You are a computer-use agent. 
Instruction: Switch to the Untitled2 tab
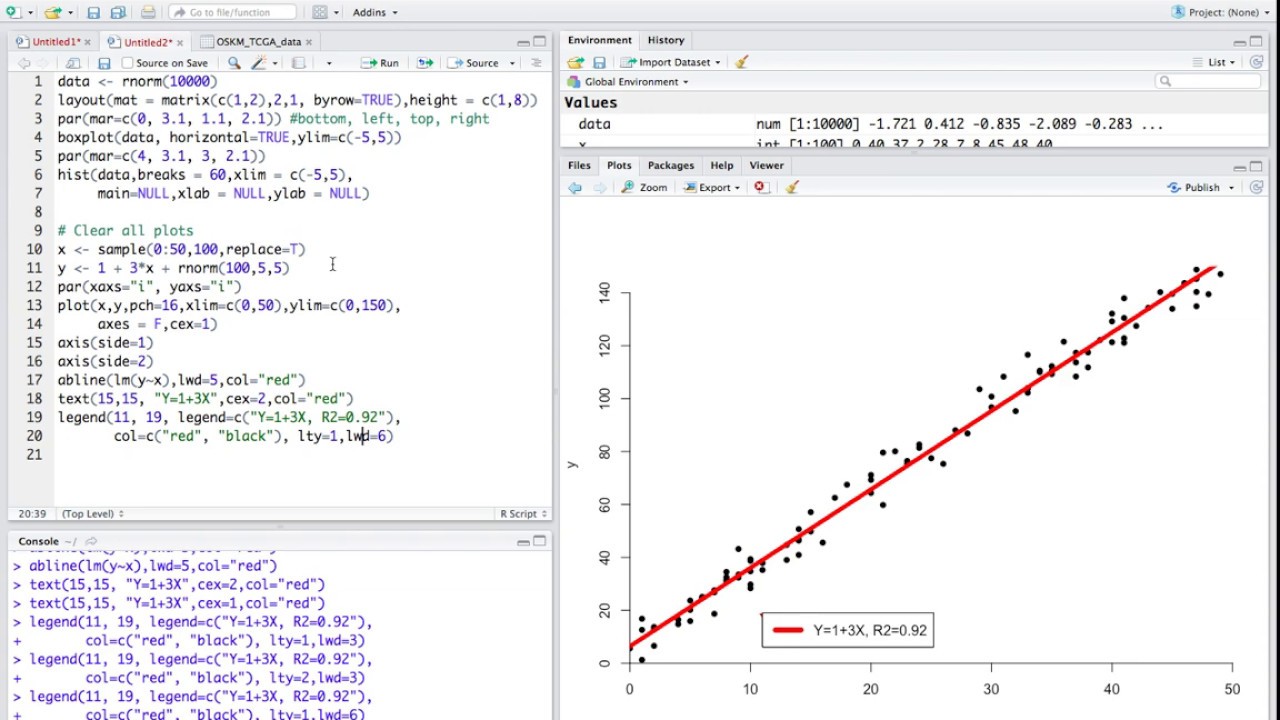147,42
